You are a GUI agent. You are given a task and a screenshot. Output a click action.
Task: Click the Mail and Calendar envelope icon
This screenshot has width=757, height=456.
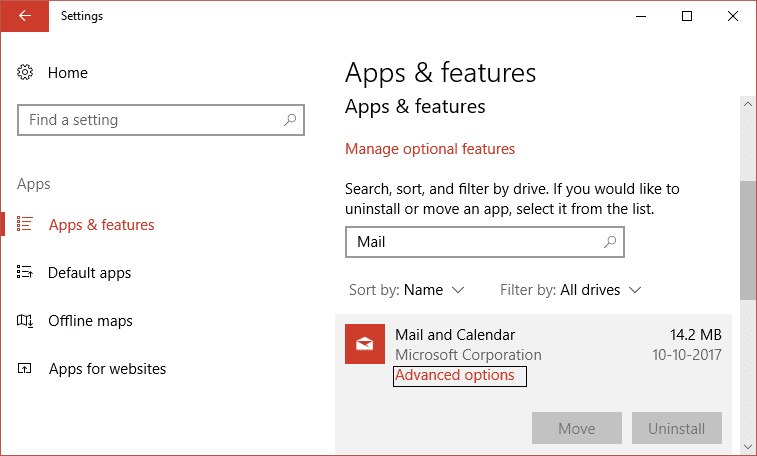(365, 344)
